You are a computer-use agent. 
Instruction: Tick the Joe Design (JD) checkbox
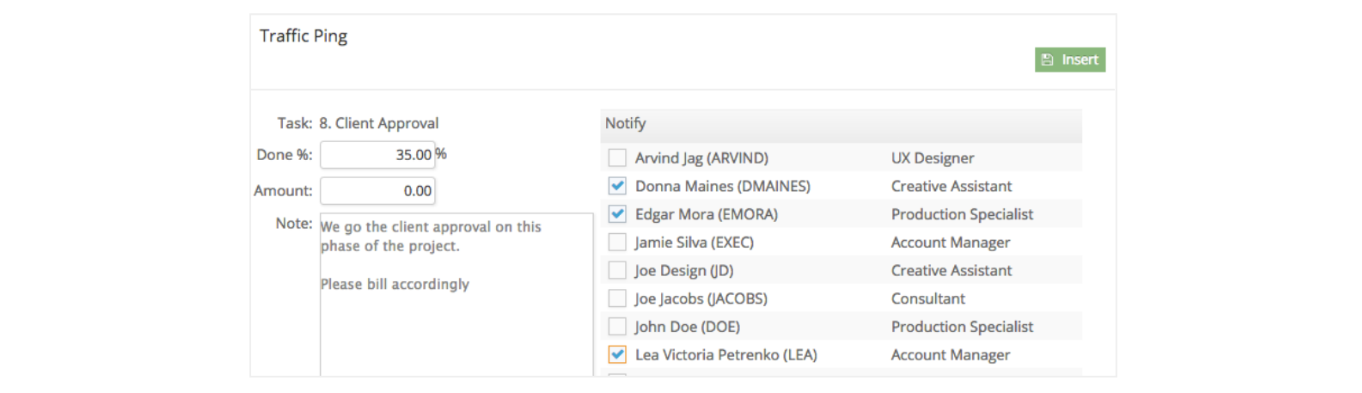(617, 270)
